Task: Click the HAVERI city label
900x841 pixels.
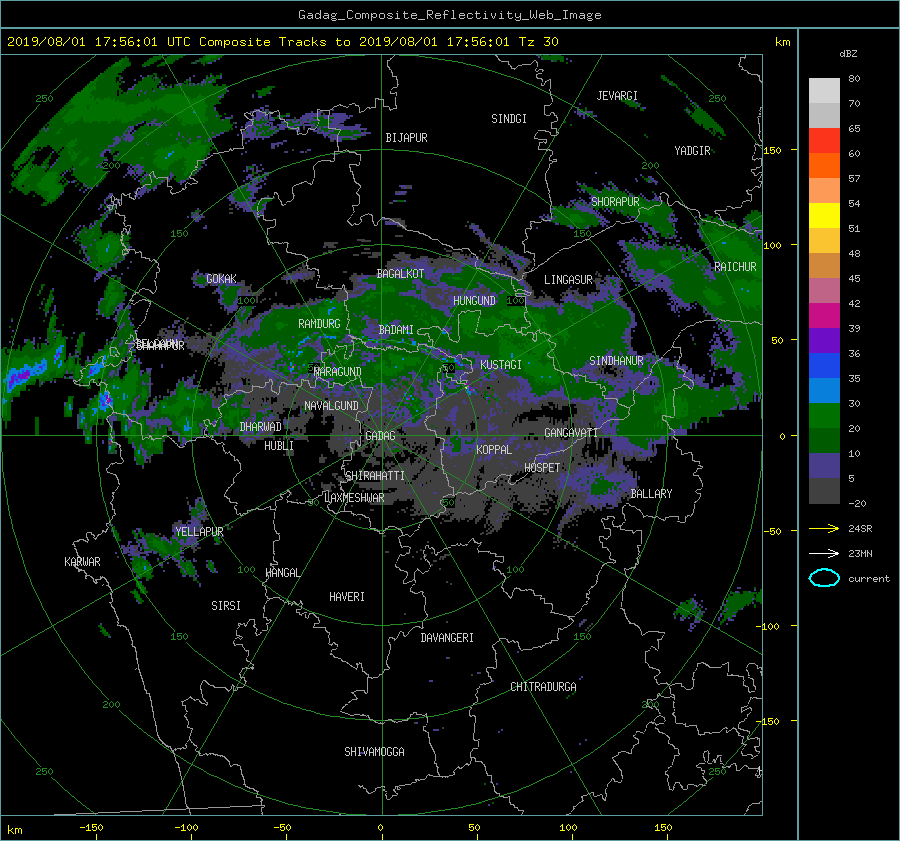Action: [347, 597]
